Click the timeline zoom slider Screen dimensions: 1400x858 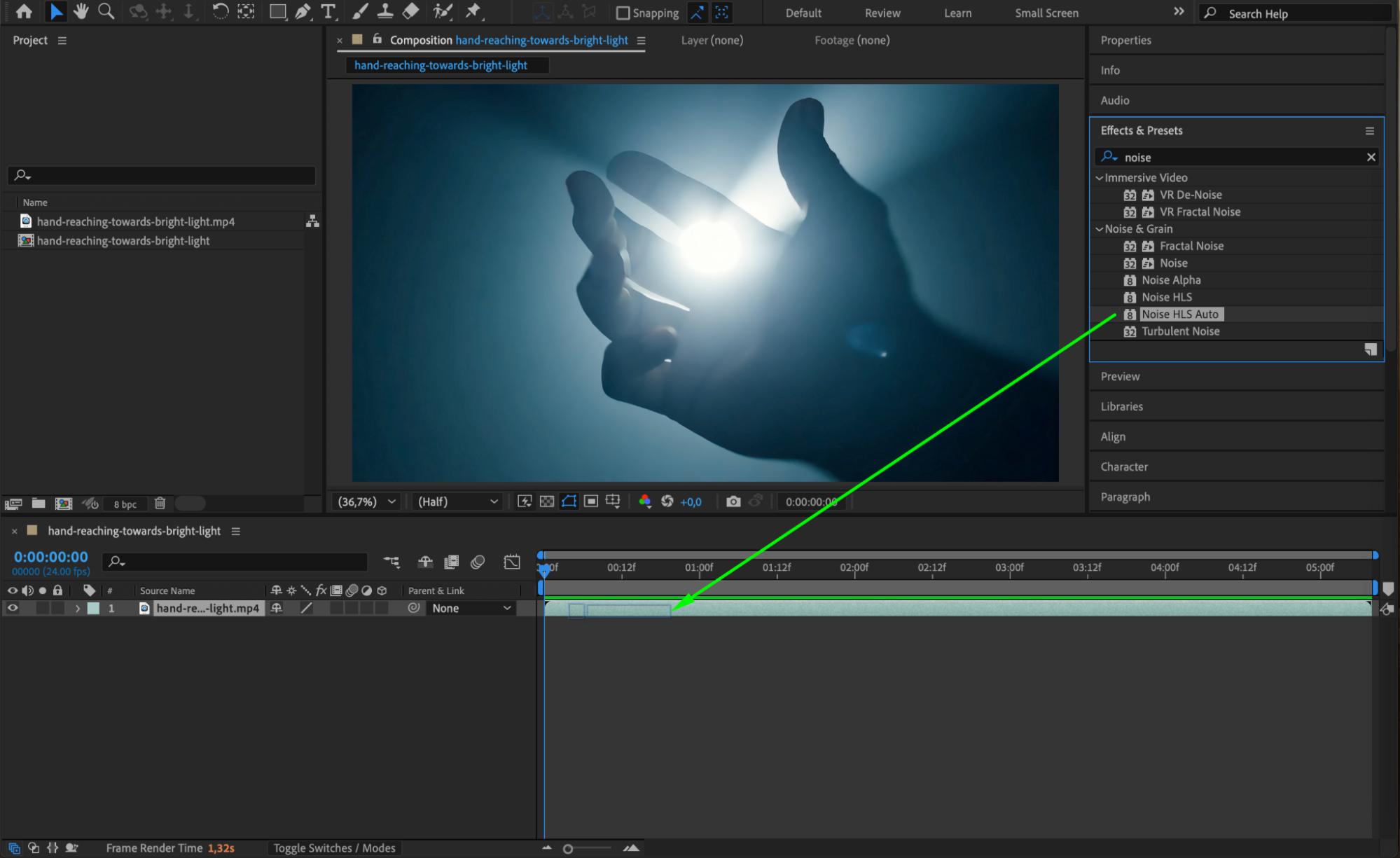(568, 849)
